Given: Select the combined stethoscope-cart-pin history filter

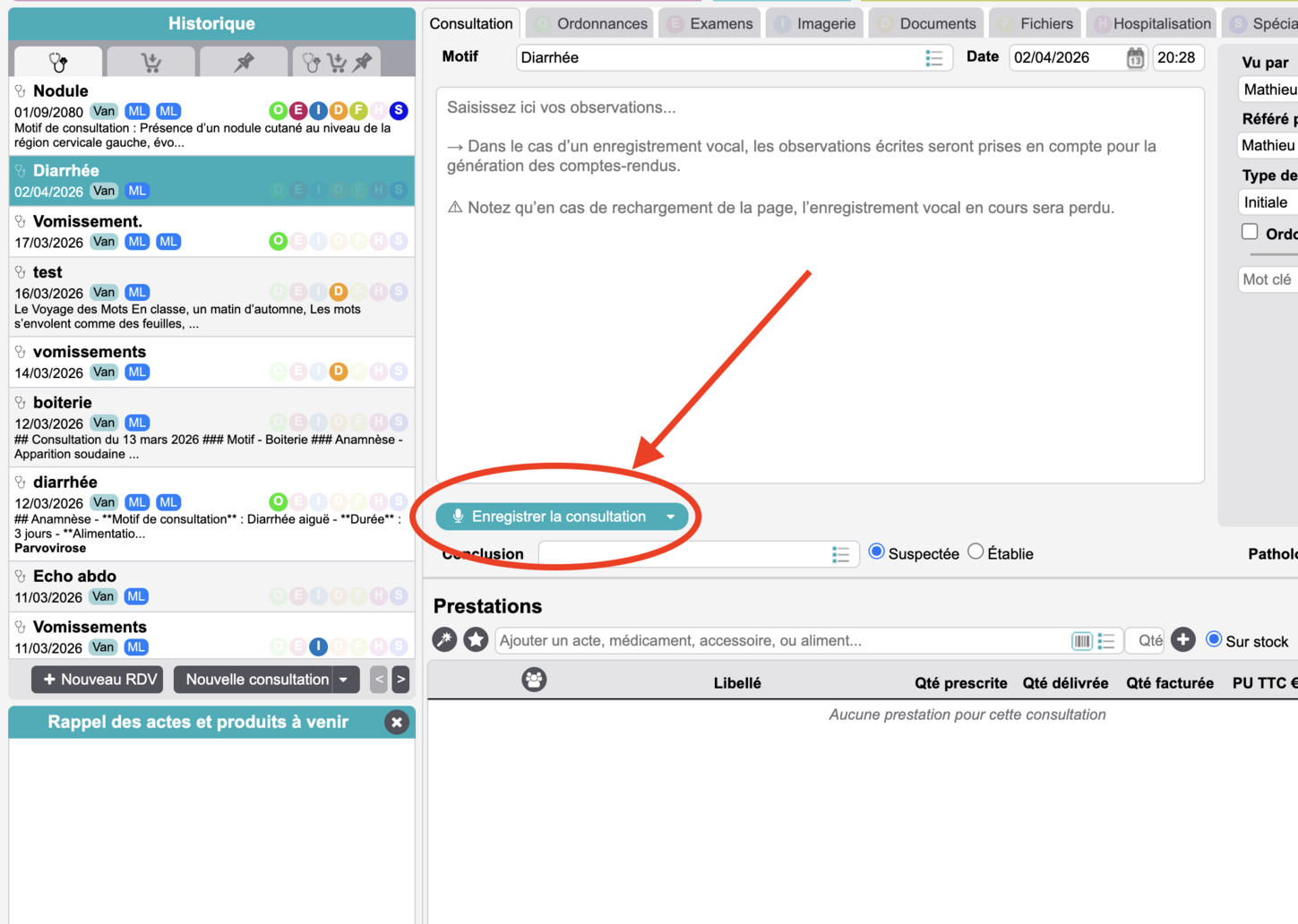Looking at the screenshot, I should [337, 62].
